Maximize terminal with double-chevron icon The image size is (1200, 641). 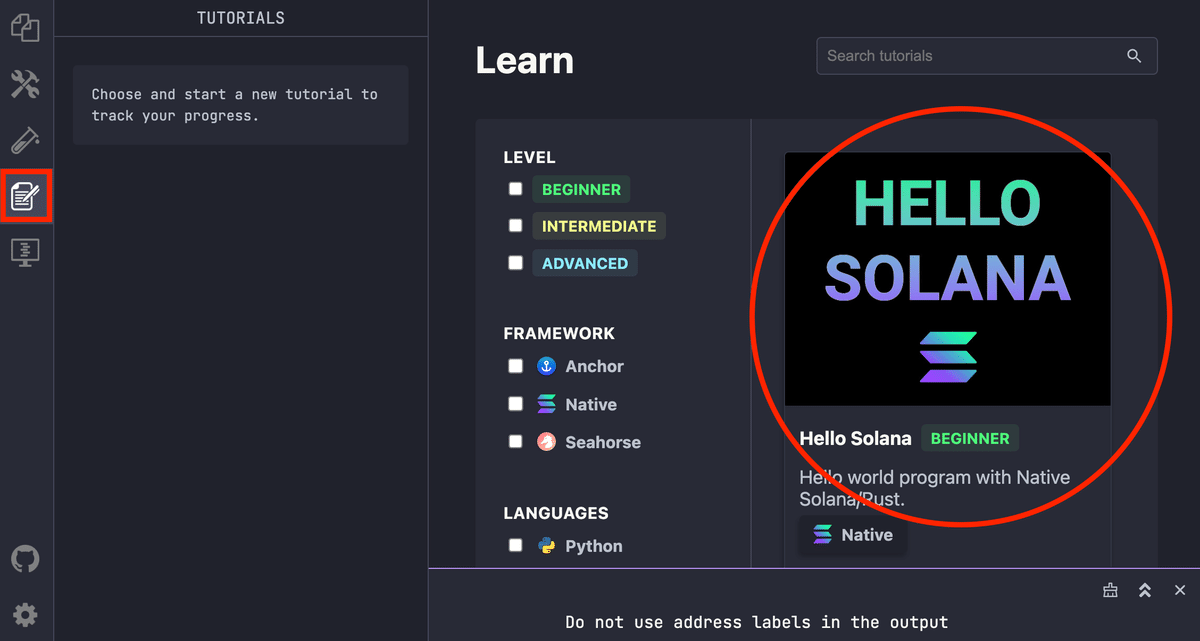pyautogui.click(x=1145, y=590)
